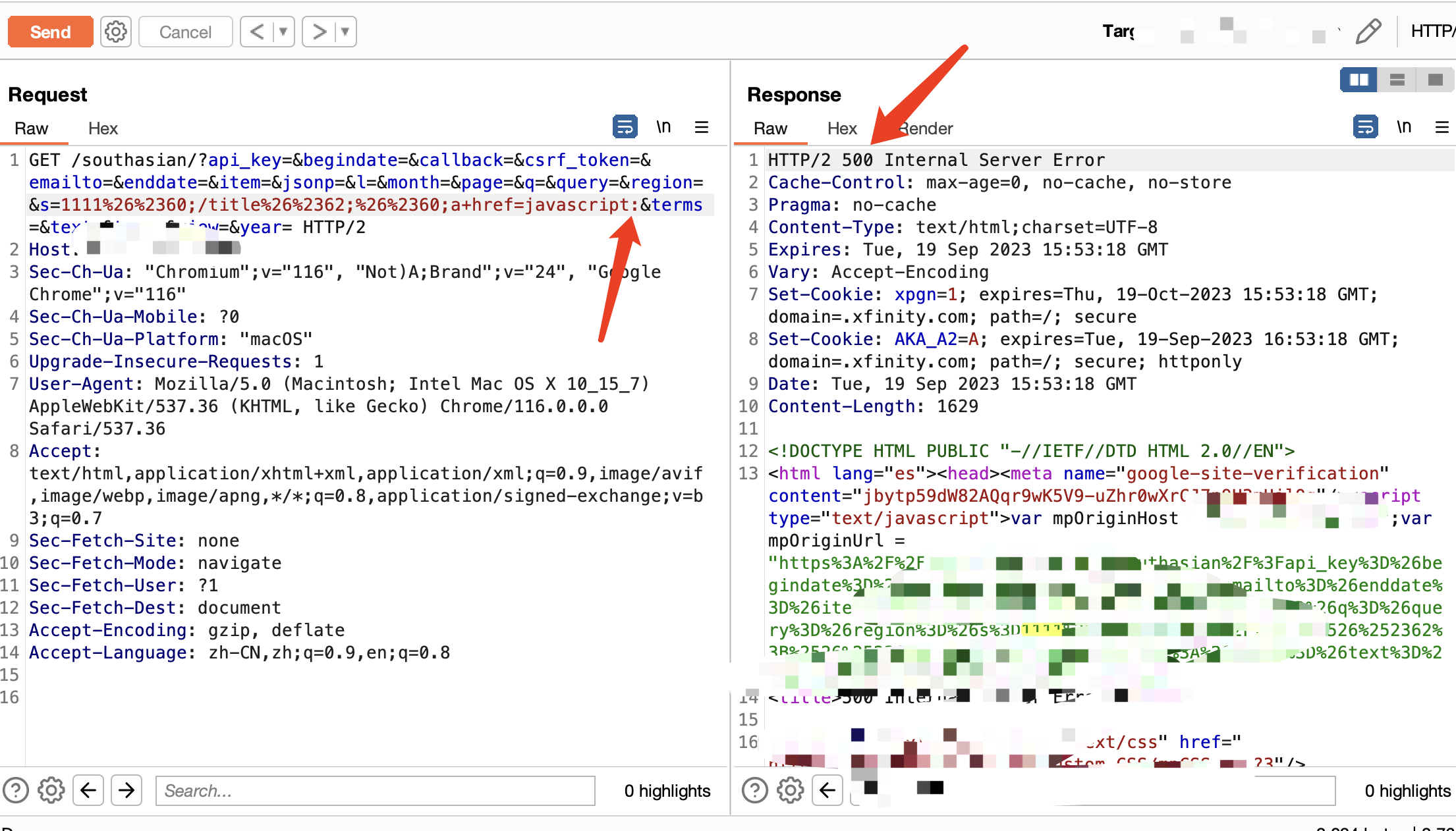Click the Request search help icon
Screen dimensions: 1456x831
(x=16, y=790)
